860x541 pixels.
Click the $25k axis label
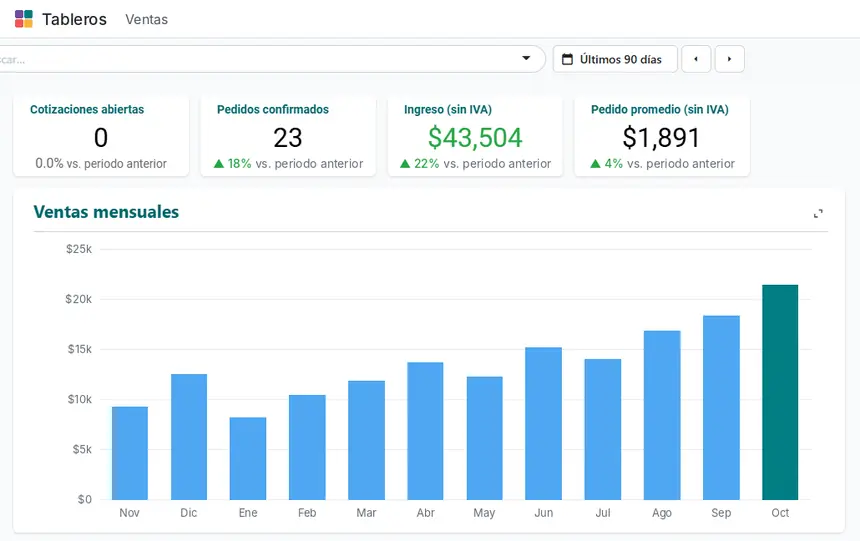pyautogui.click(x=79, y=249)
